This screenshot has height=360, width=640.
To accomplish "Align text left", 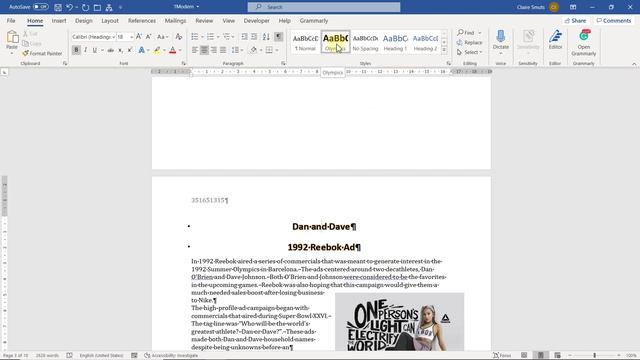I will (x=195, y=50).
